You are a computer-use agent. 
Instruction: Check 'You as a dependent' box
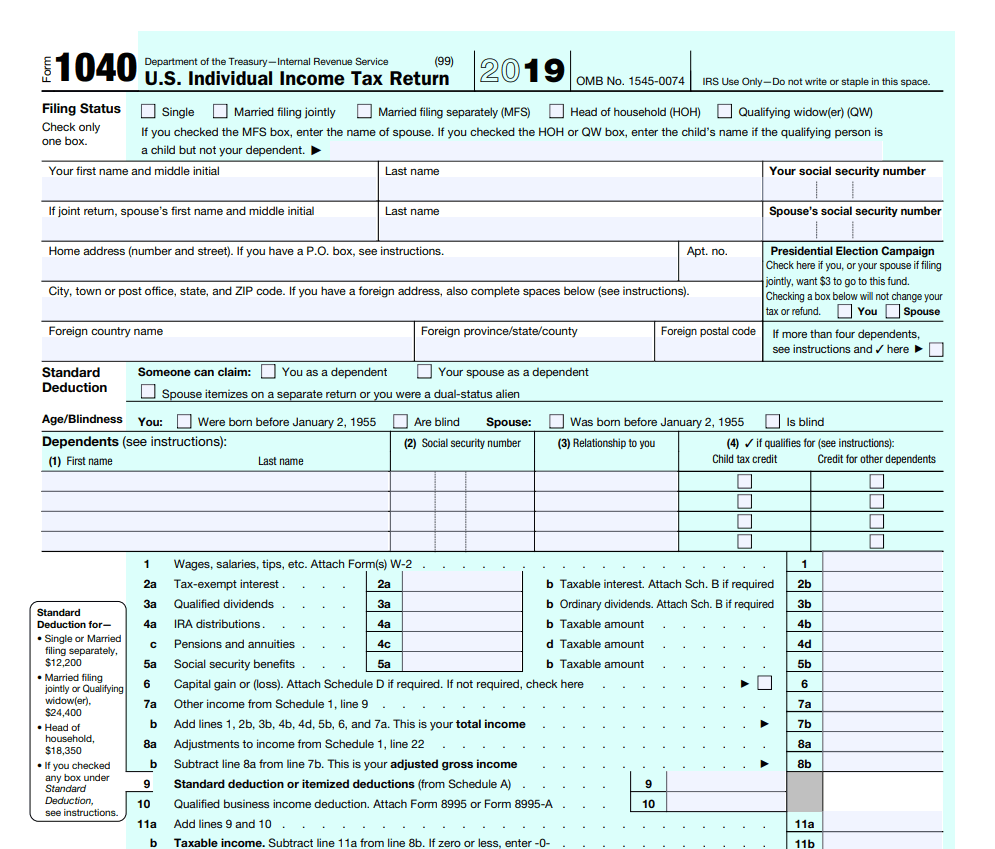[x=268, y=372]
